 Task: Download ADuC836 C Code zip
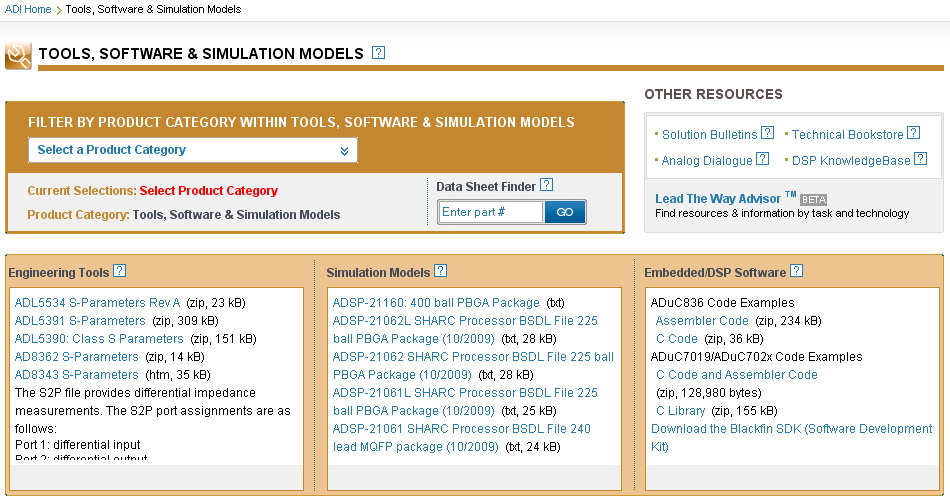pyautogui.click(x=677, y=339)
